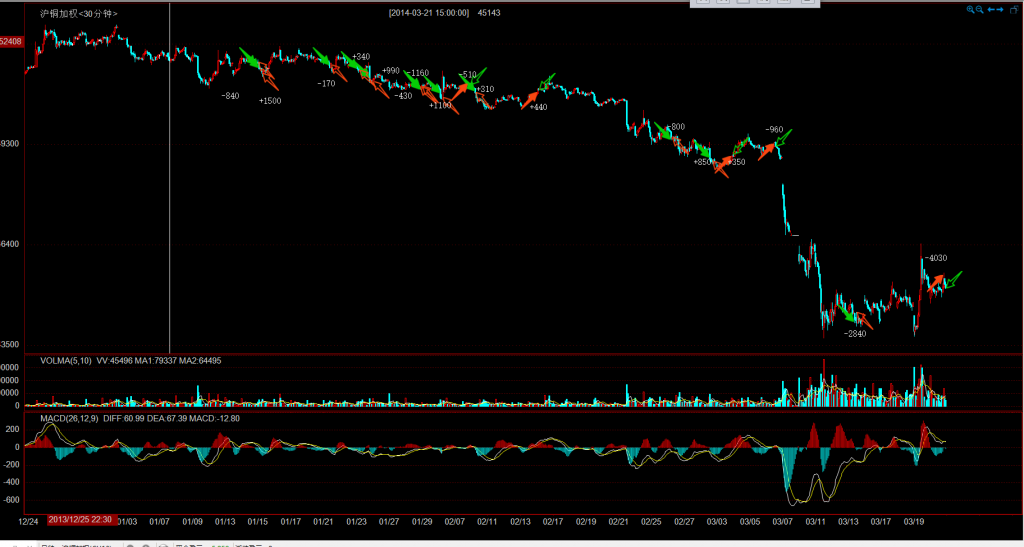Click the +440 trade result label
The width and height of the screenshot is (1024, 547).
(x=538, y=107)
